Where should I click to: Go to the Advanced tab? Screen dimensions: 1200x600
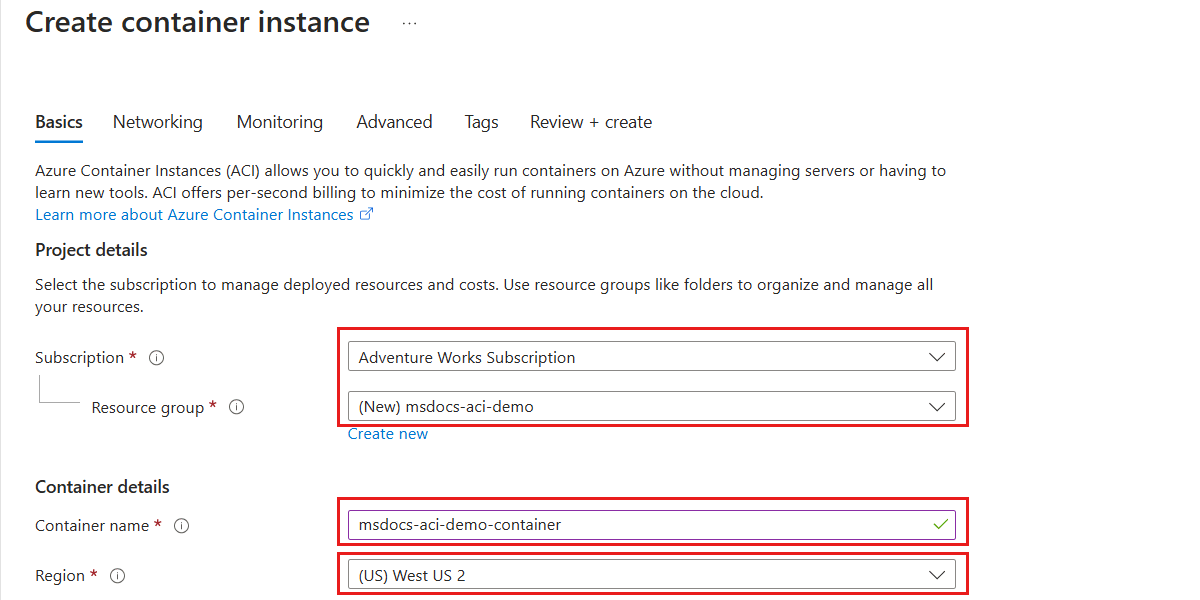coord(394,122)
